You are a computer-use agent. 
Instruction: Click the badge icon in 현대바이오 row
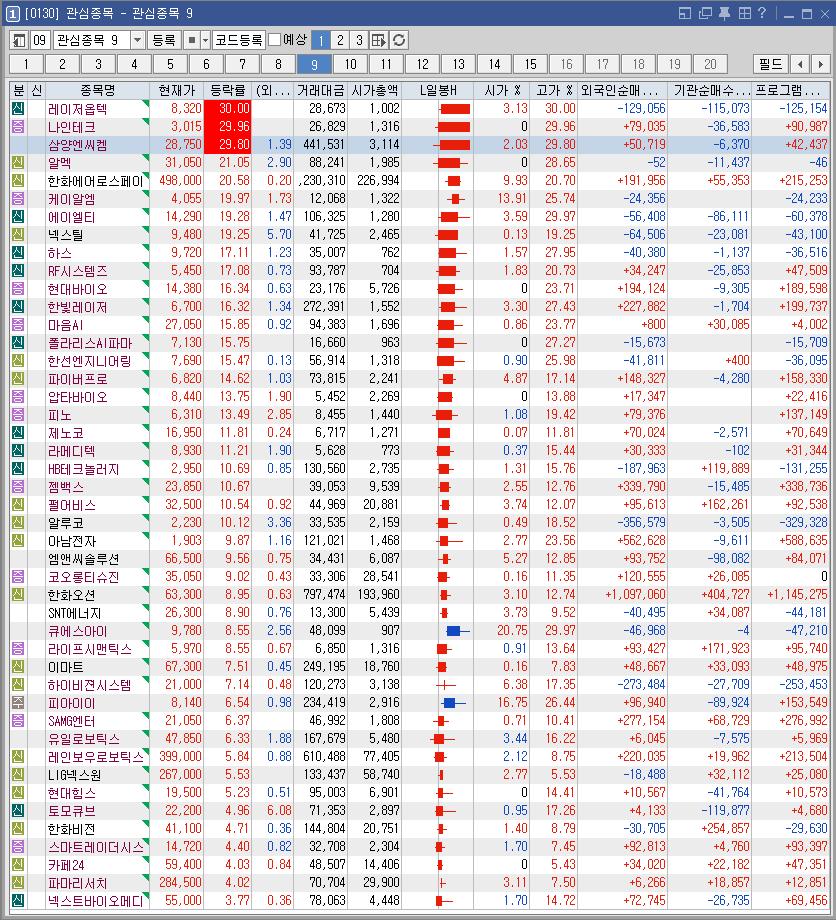[x=18, y=288]
